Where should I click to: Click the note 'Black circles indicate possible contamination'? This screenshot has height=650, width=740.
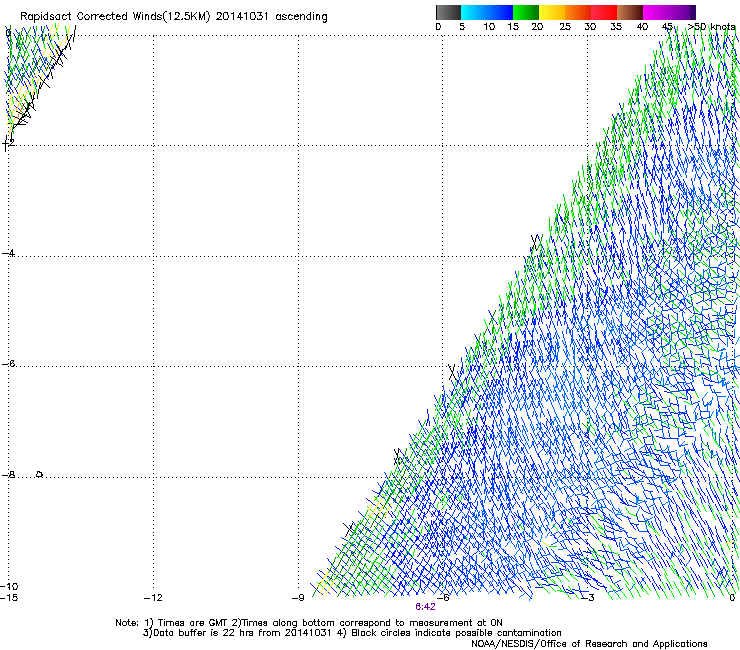[456, 633]
